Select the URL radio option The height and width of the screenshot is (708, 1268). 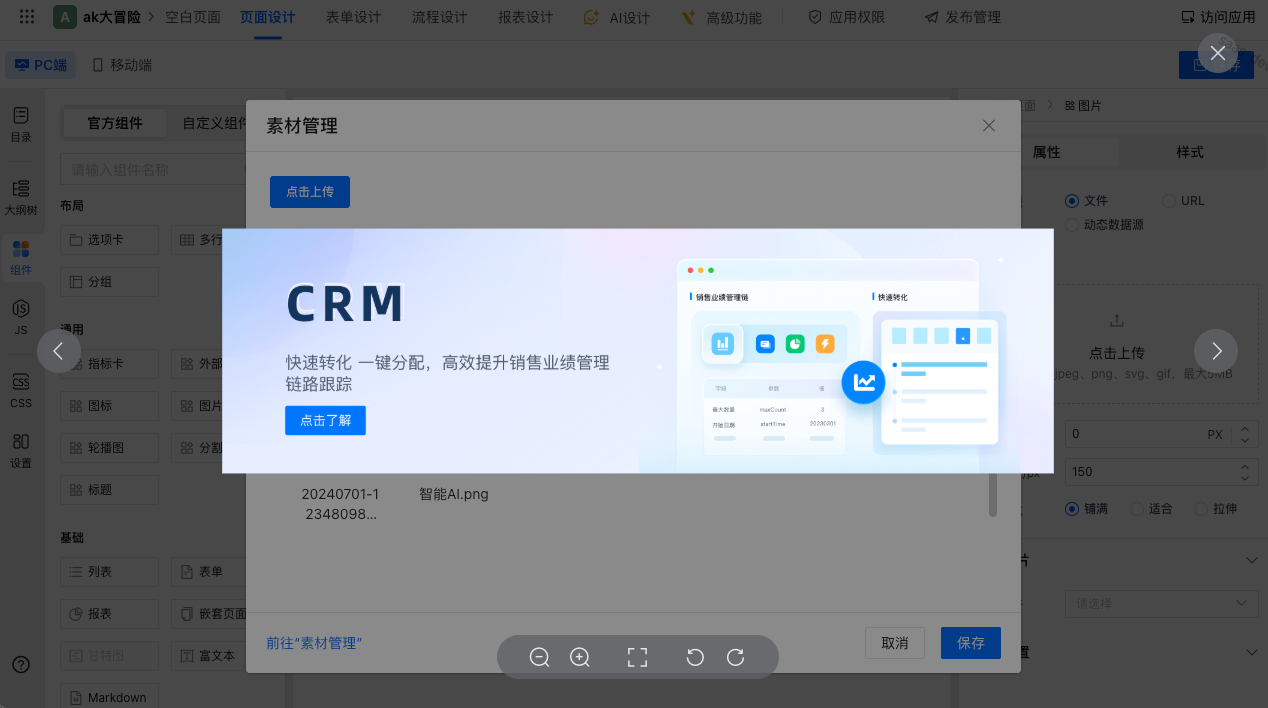click(1169, 201)
